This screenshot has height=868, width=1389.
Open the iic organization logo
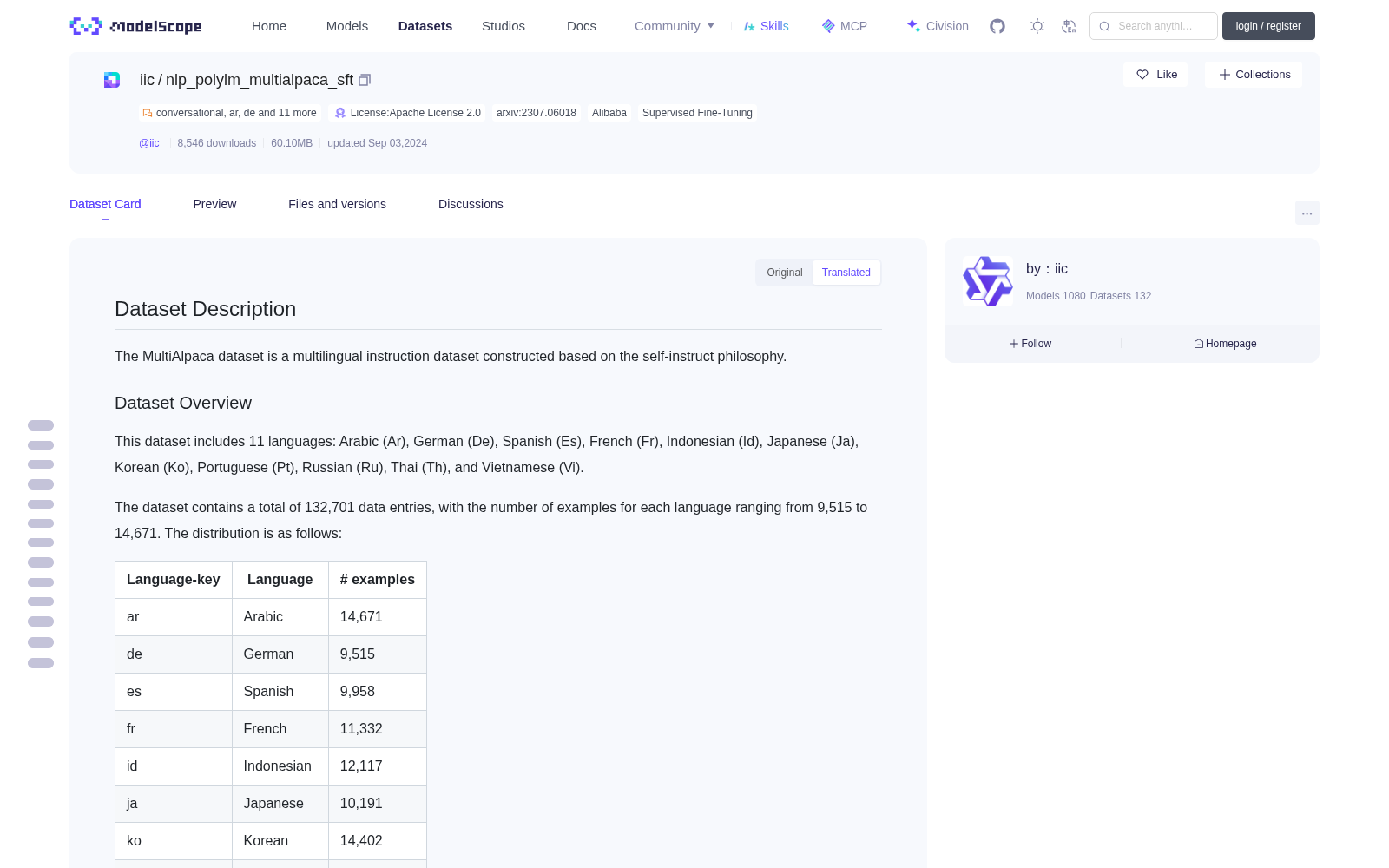click(x=988, y=281)
